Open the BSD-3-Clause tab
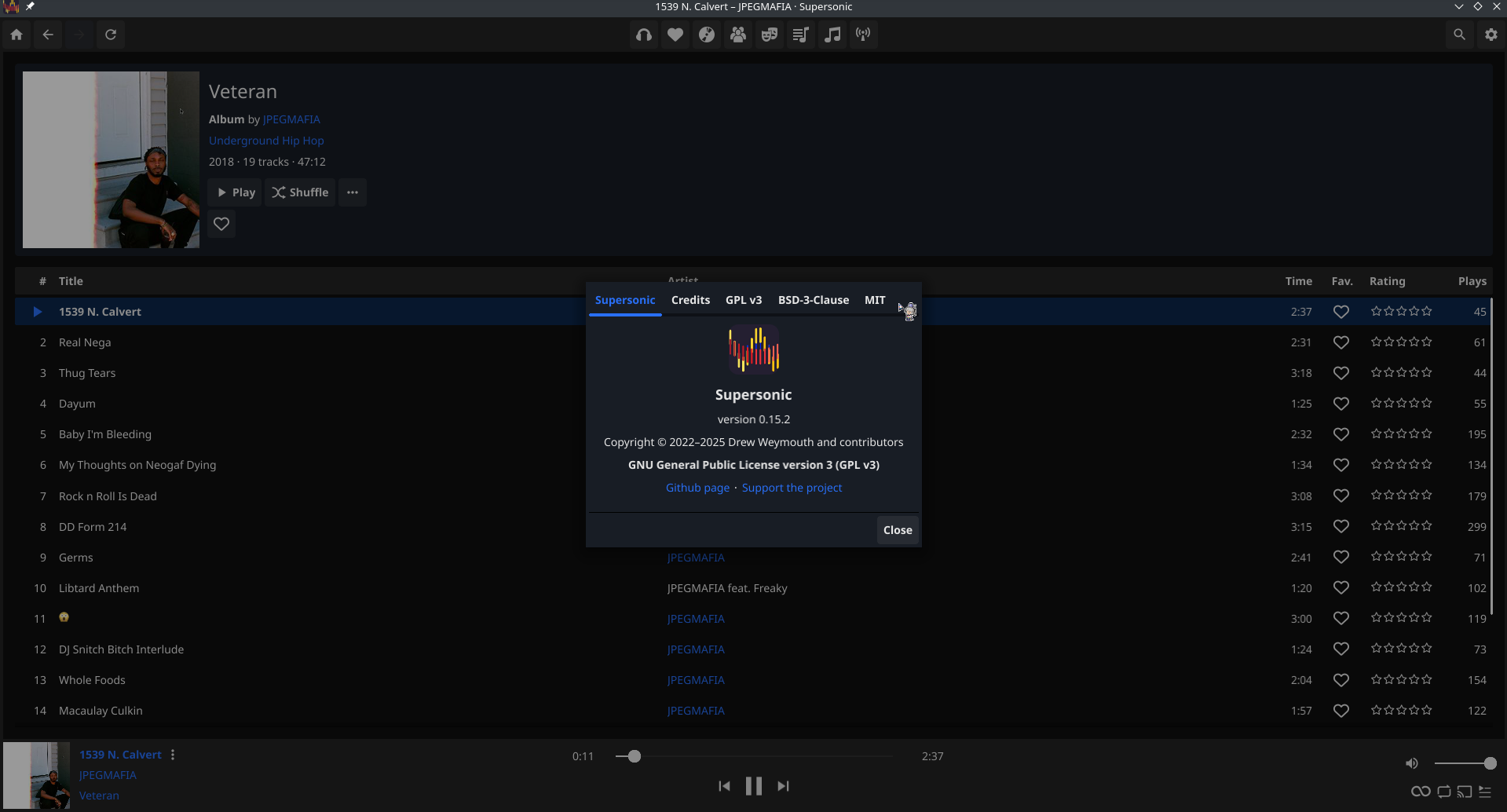Image resolution: width=1507 pixels, height=812 pixels. point(814,300)
